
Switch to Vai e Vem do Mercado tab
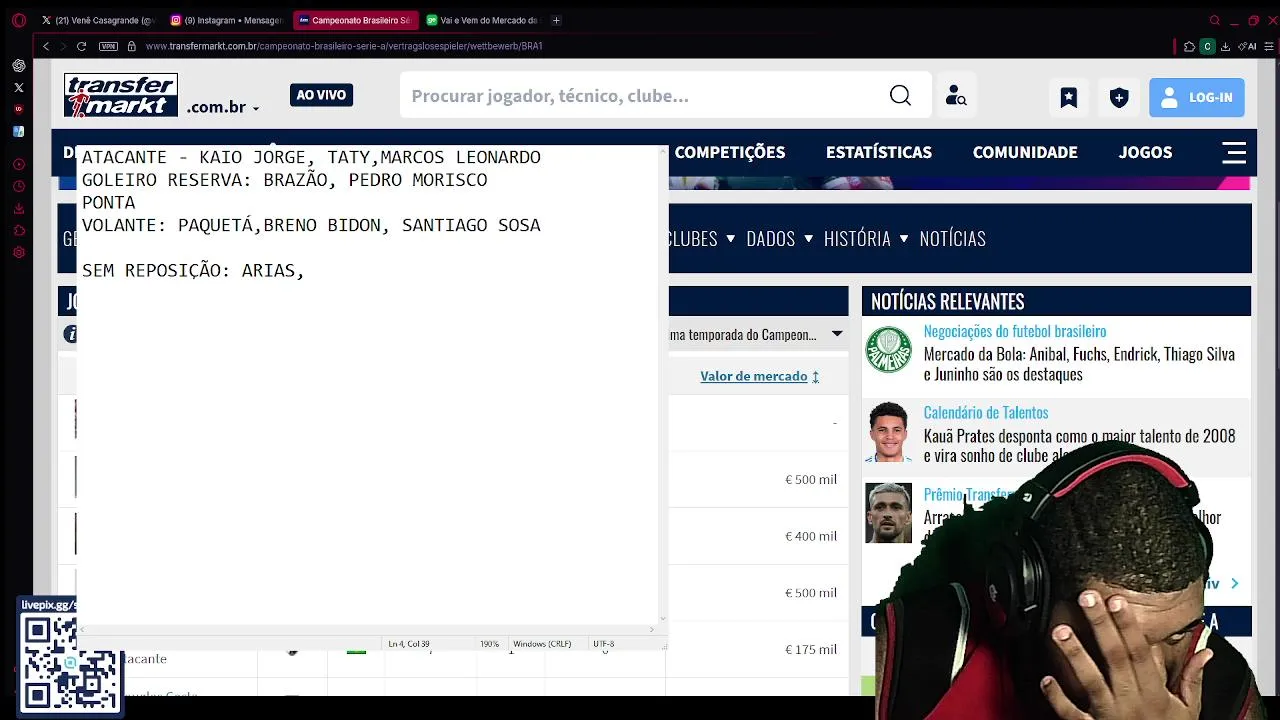(483, 20)
